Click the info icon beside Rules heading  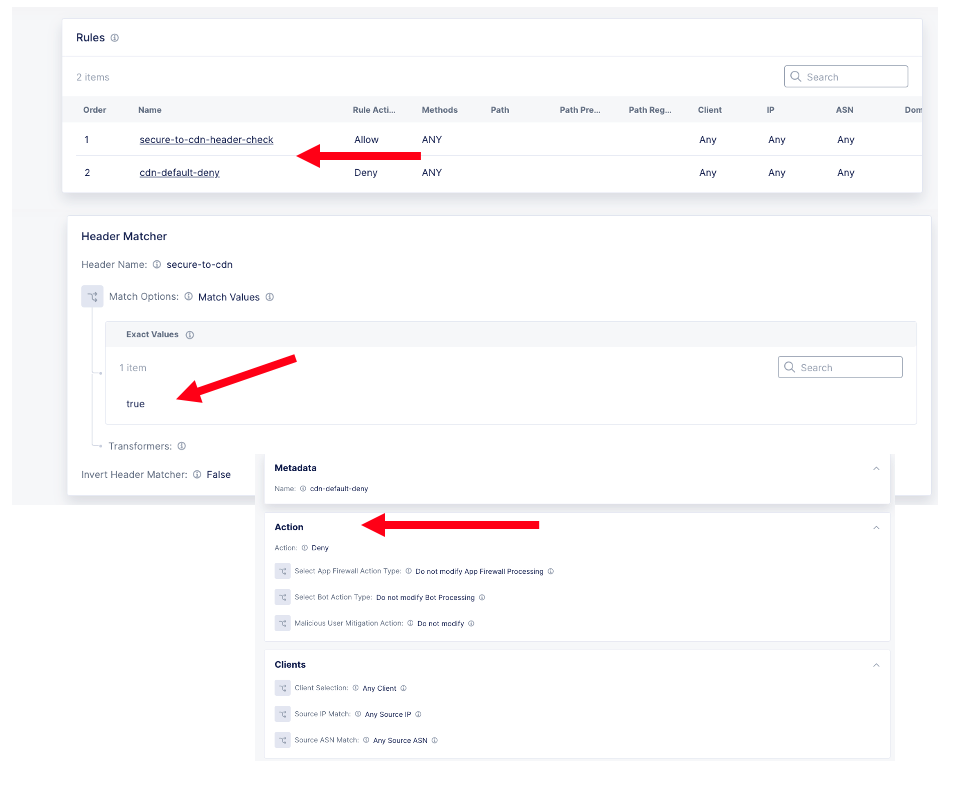114,38
